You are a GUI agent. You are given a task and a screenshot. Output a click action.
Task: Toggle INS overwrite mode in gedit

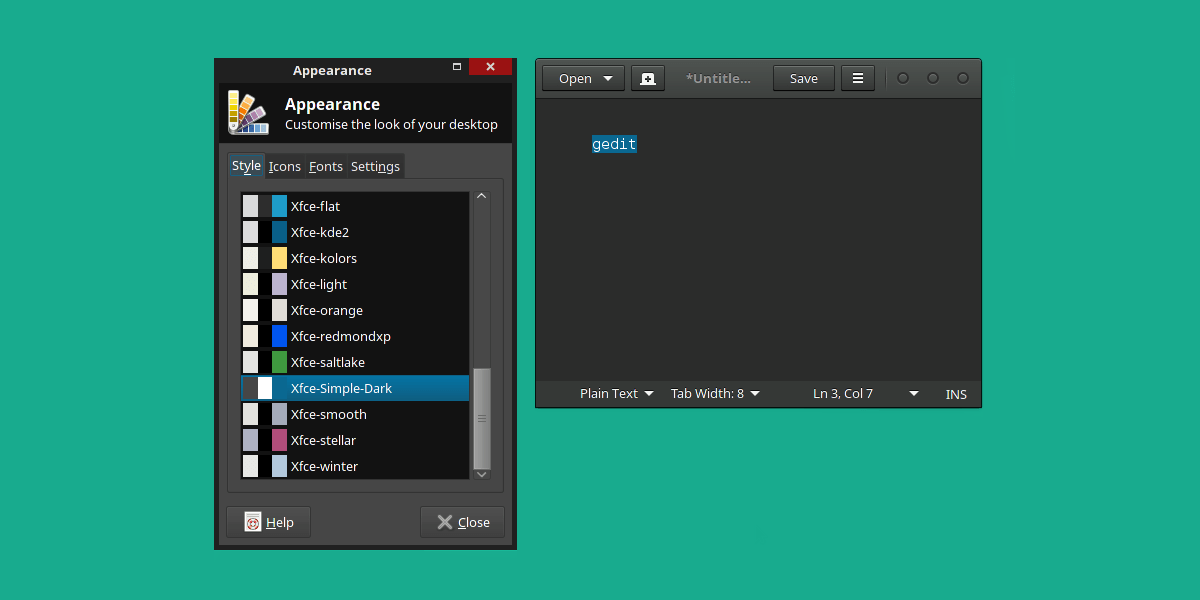coord(955,393)
